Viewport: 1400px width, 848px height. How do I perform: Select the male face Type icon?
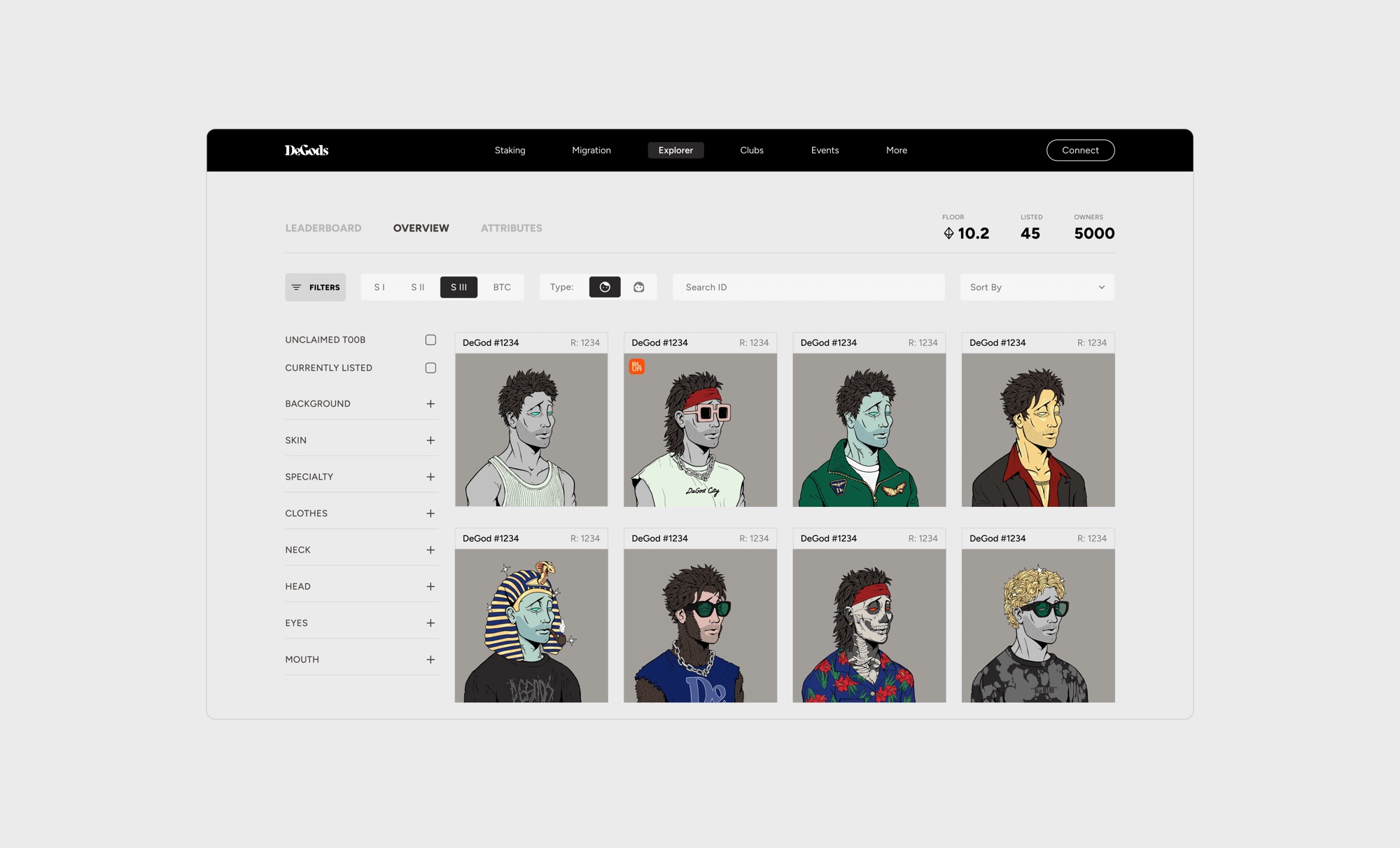pos(605,287)
